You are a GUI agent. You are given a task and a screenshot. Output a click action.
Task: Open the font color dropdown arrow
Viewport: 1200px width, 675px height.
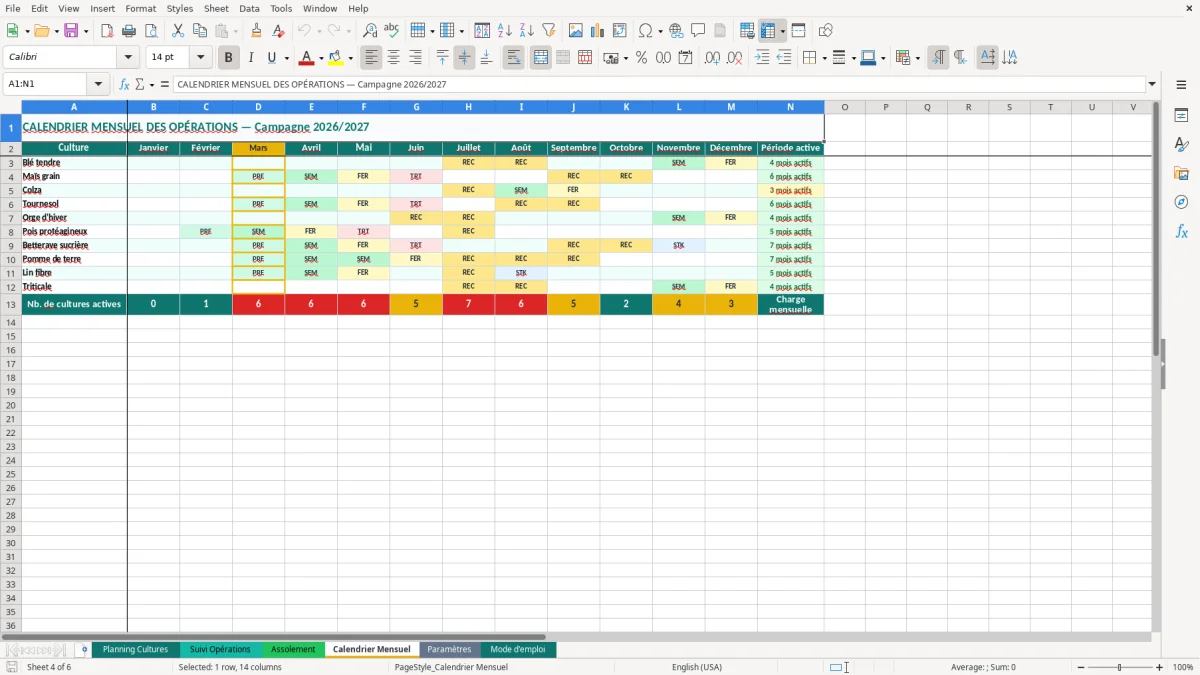[x=321, y=58]
